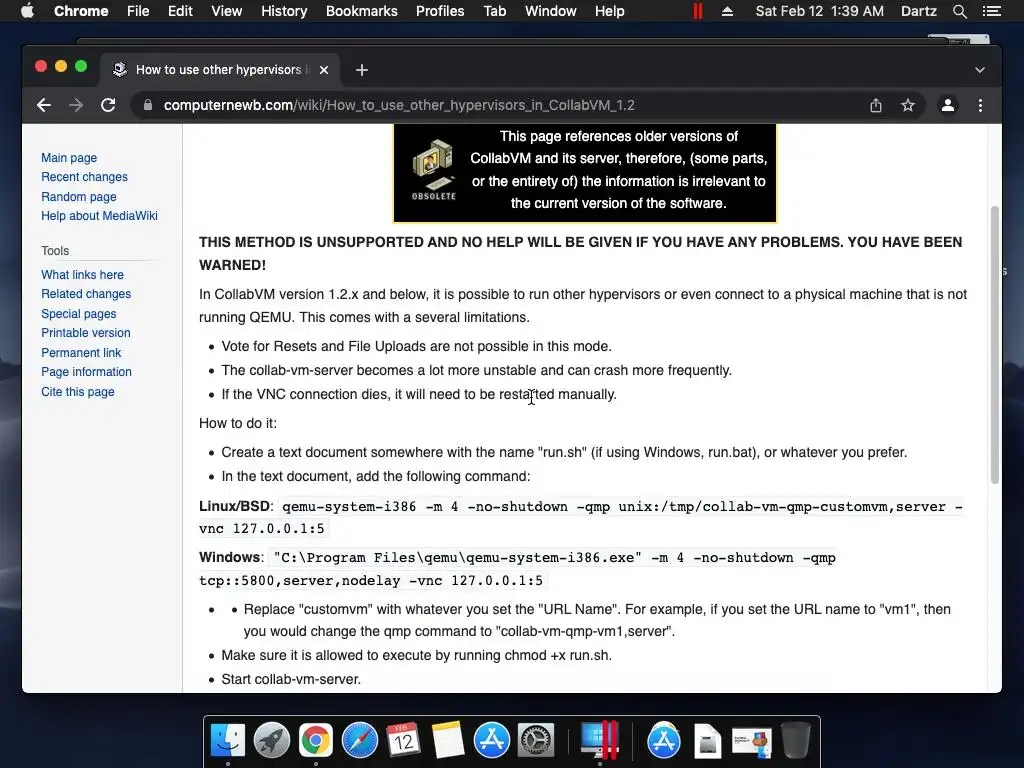
Task: Open Trash in the Dock
Action: coord(795,741)
